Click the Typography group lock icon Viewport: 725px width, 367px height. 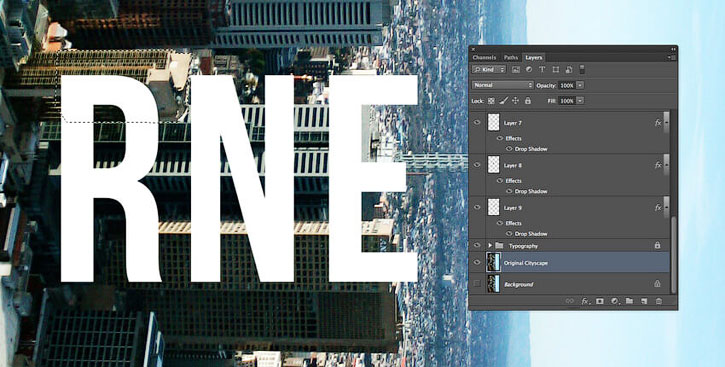(657, 245)
